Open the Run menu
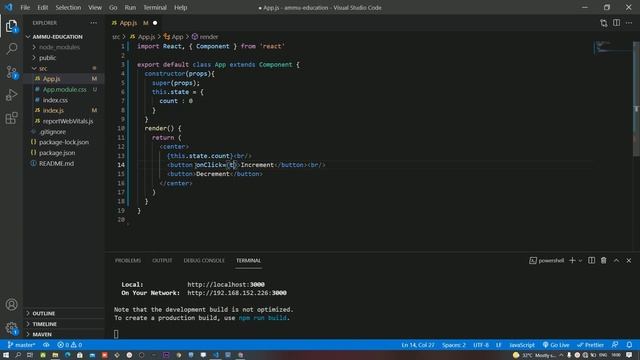 (x=130, y=7)
